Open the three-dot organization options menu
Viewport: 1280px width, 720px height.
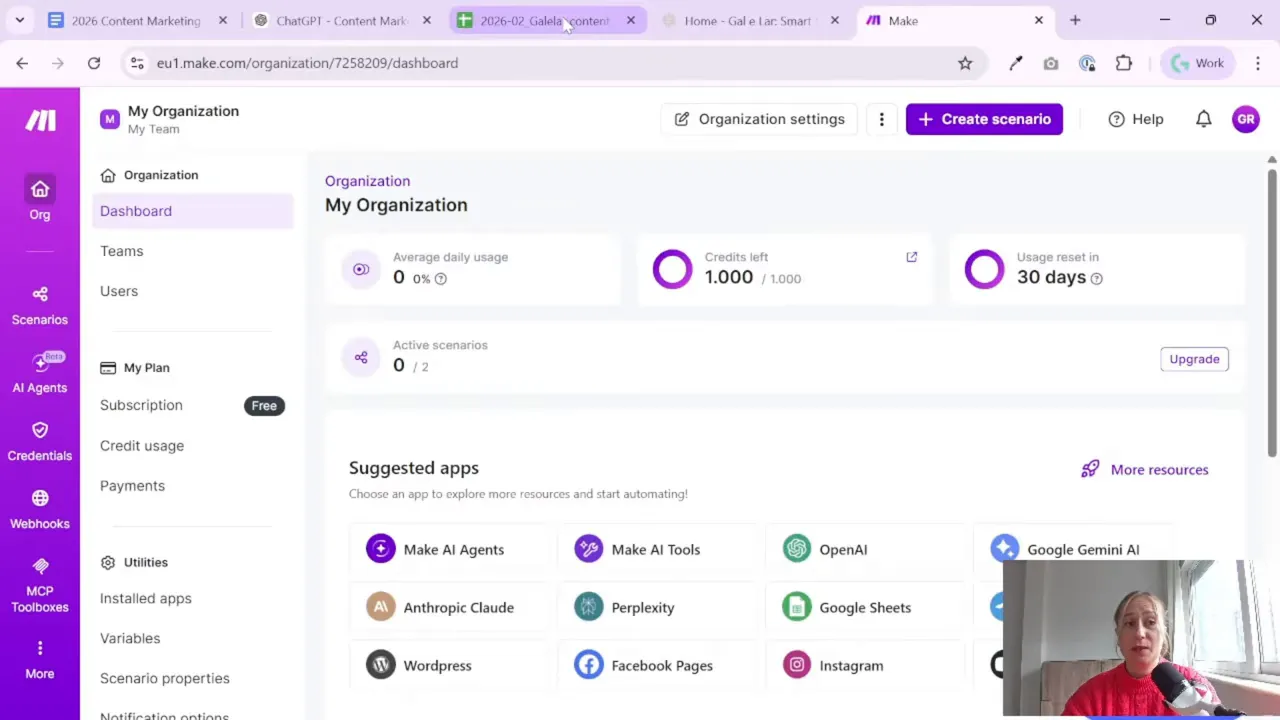click(x=881, y=119)
